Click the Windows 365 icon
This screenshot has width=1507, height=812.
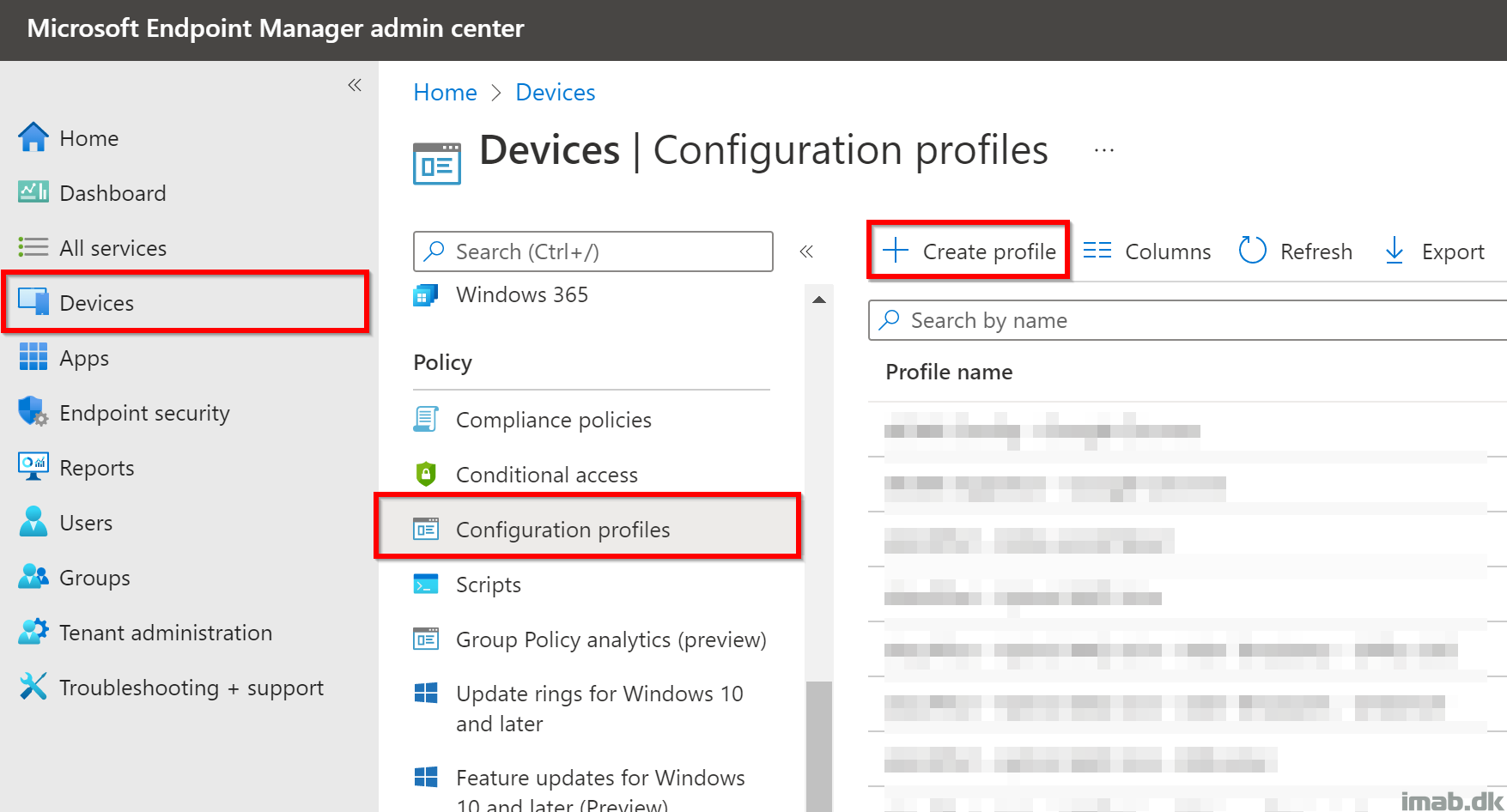click(x=426, y=295)
